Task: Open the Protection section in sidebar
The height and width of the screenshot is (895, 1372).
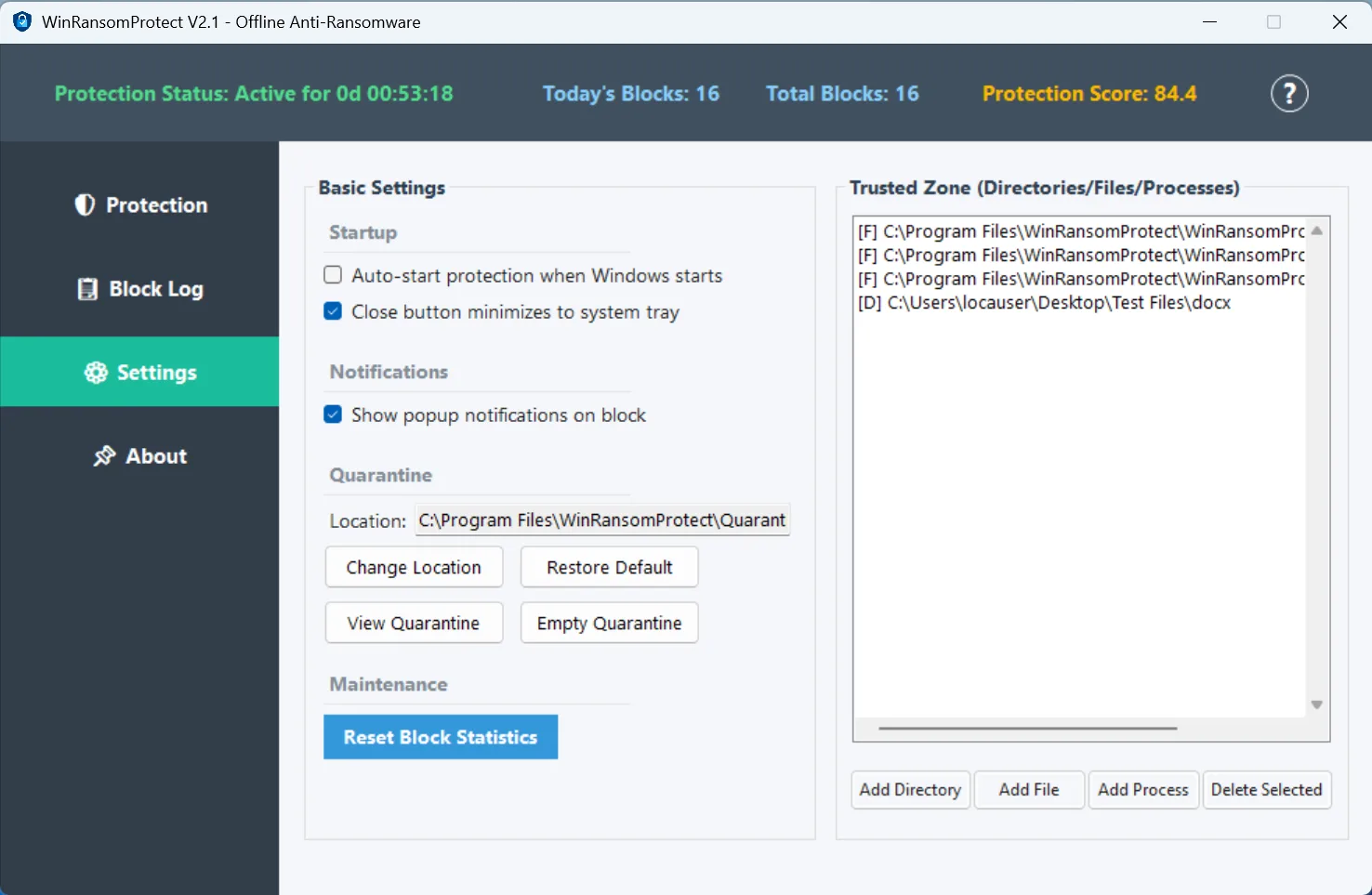Action: 139,204
